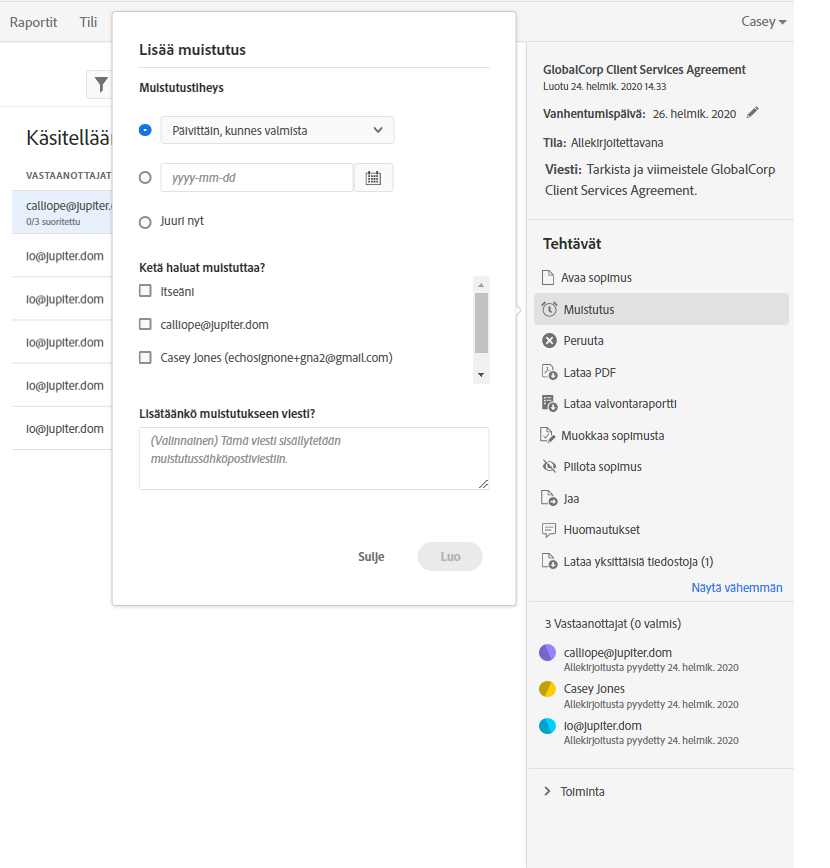This screenshot has width=830, height=868.
Task: Check the calliope@jupiter.dom checkbox
Action: [x=146, y=324]
